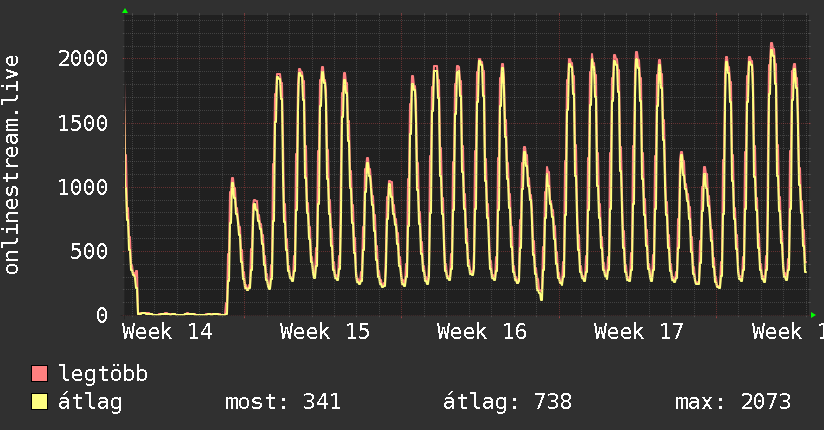
Task: Click the Week 16 axis label
Action: click(481, 332)
